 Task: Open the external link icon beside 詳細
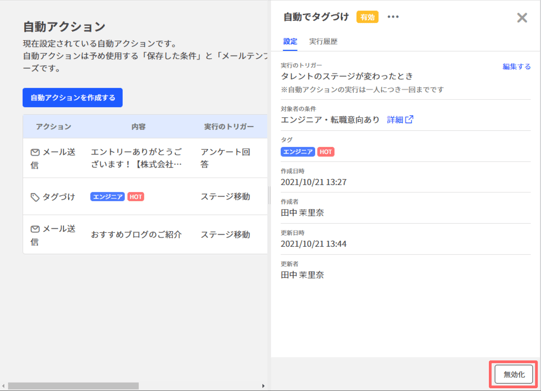409,119
